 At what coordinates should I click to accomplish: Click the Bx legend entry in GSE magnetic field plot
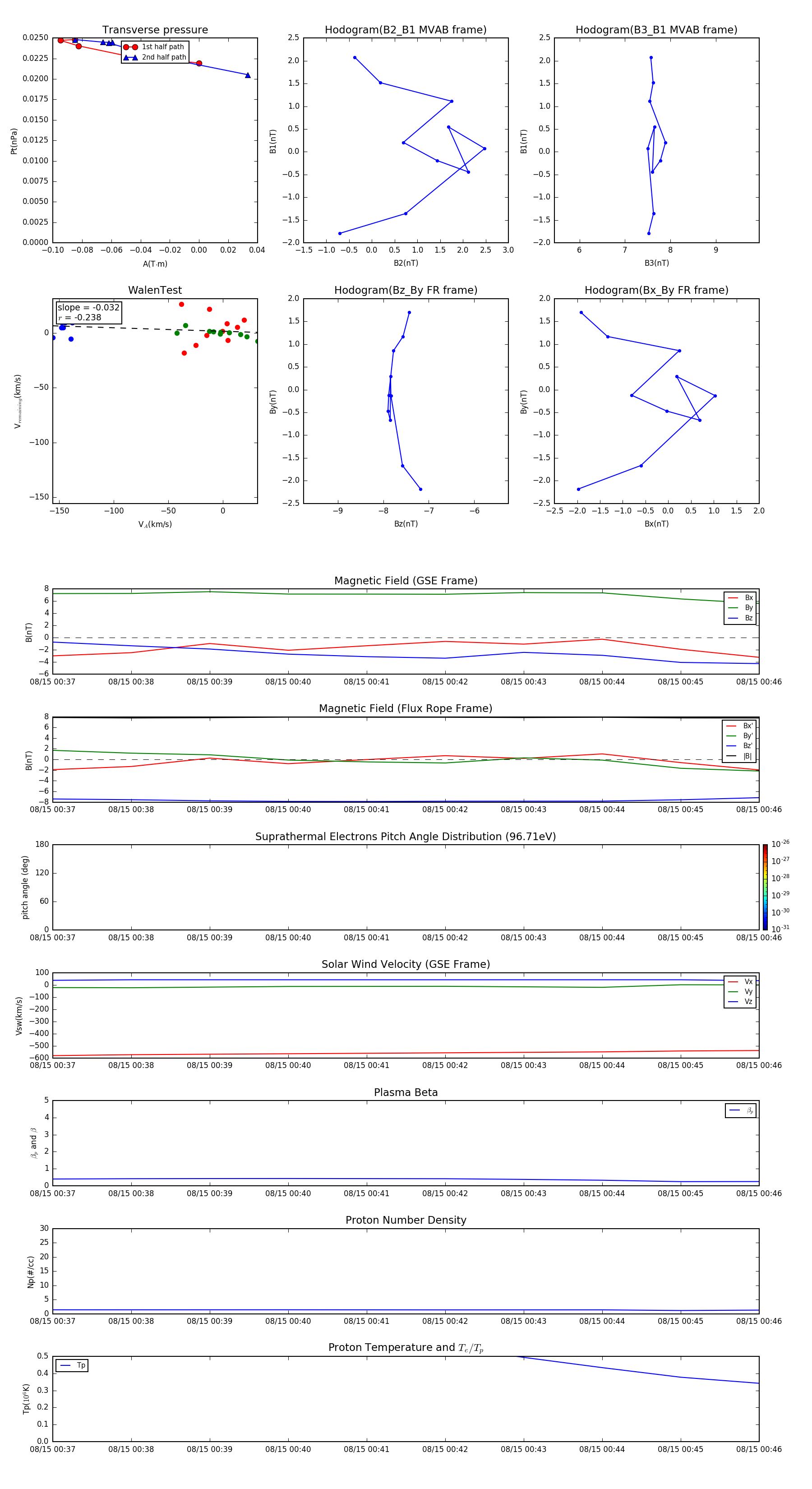(740, 598)
